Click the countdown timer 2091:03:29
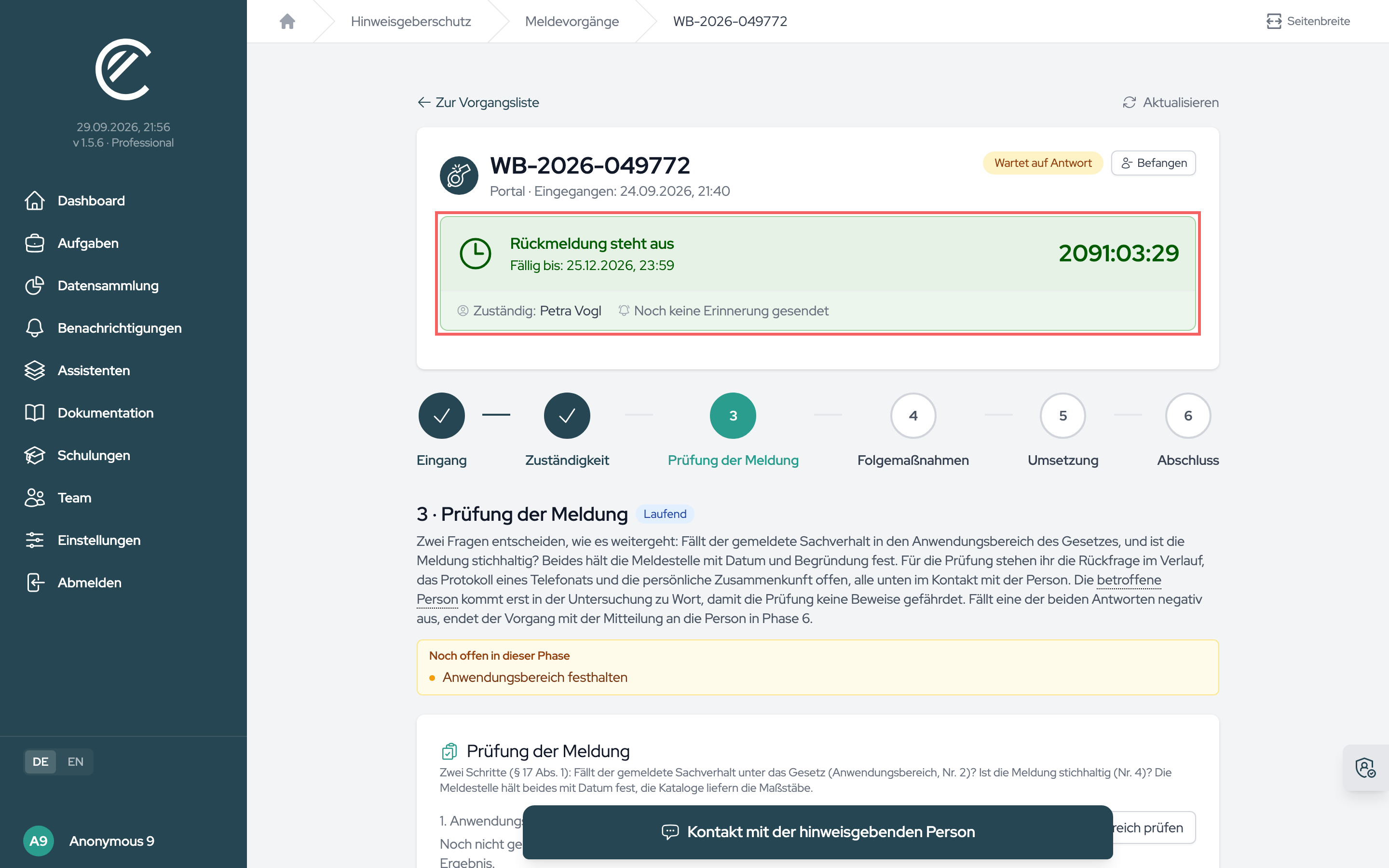Screen dimensions: 1389x868 coord(1118,253)
